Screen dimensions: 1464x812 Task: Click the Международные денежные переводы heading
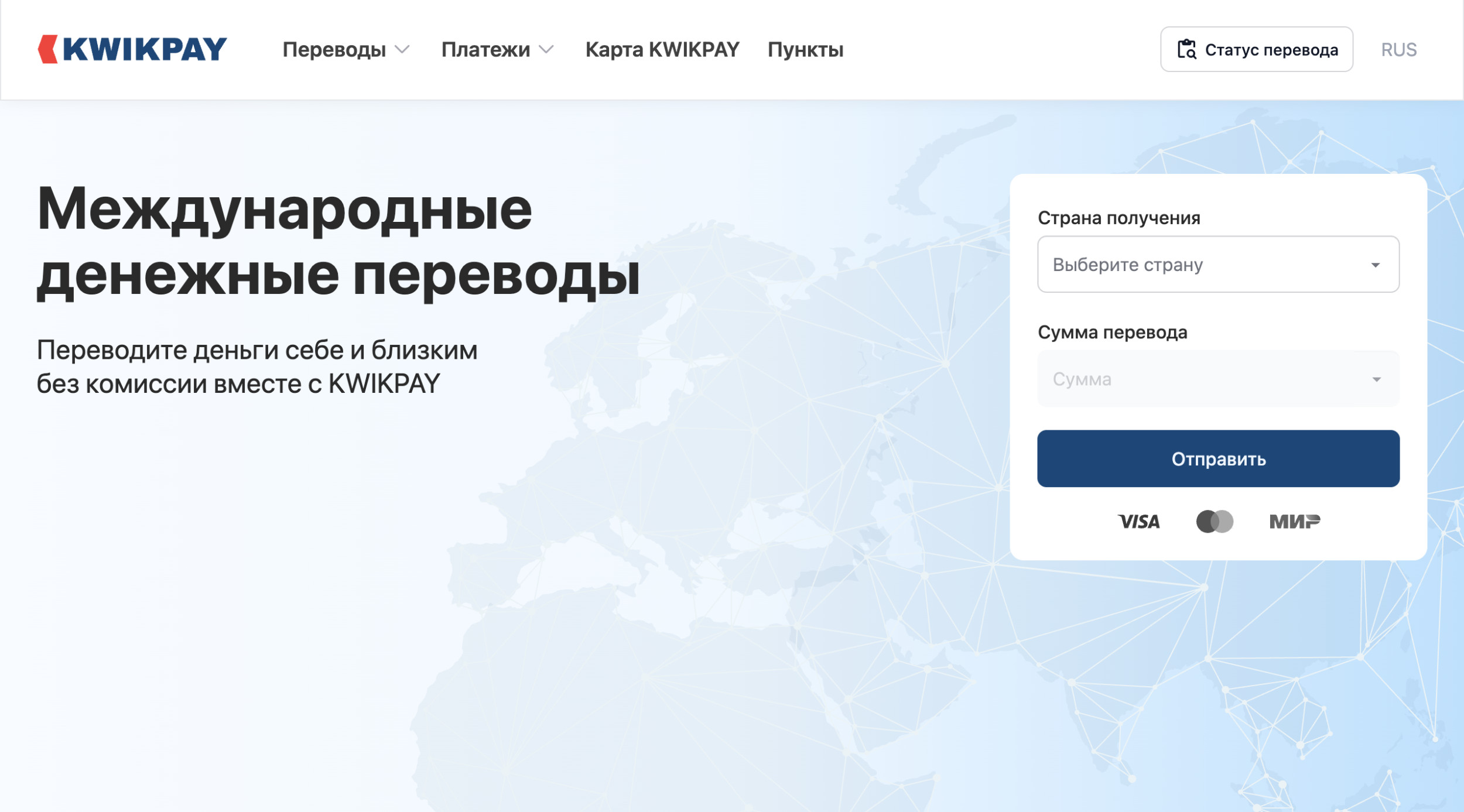click(338, 242)
